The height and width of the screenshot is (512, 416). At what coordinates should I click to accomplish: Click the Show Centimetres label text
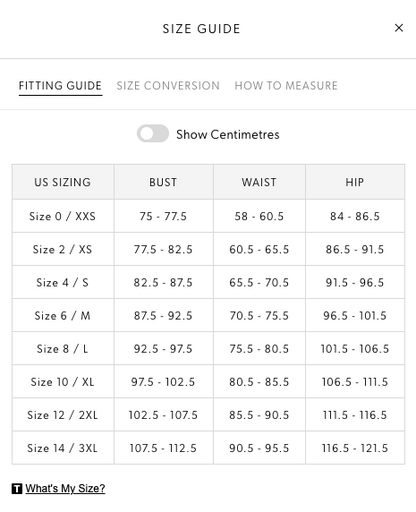(x=228, y=134)
